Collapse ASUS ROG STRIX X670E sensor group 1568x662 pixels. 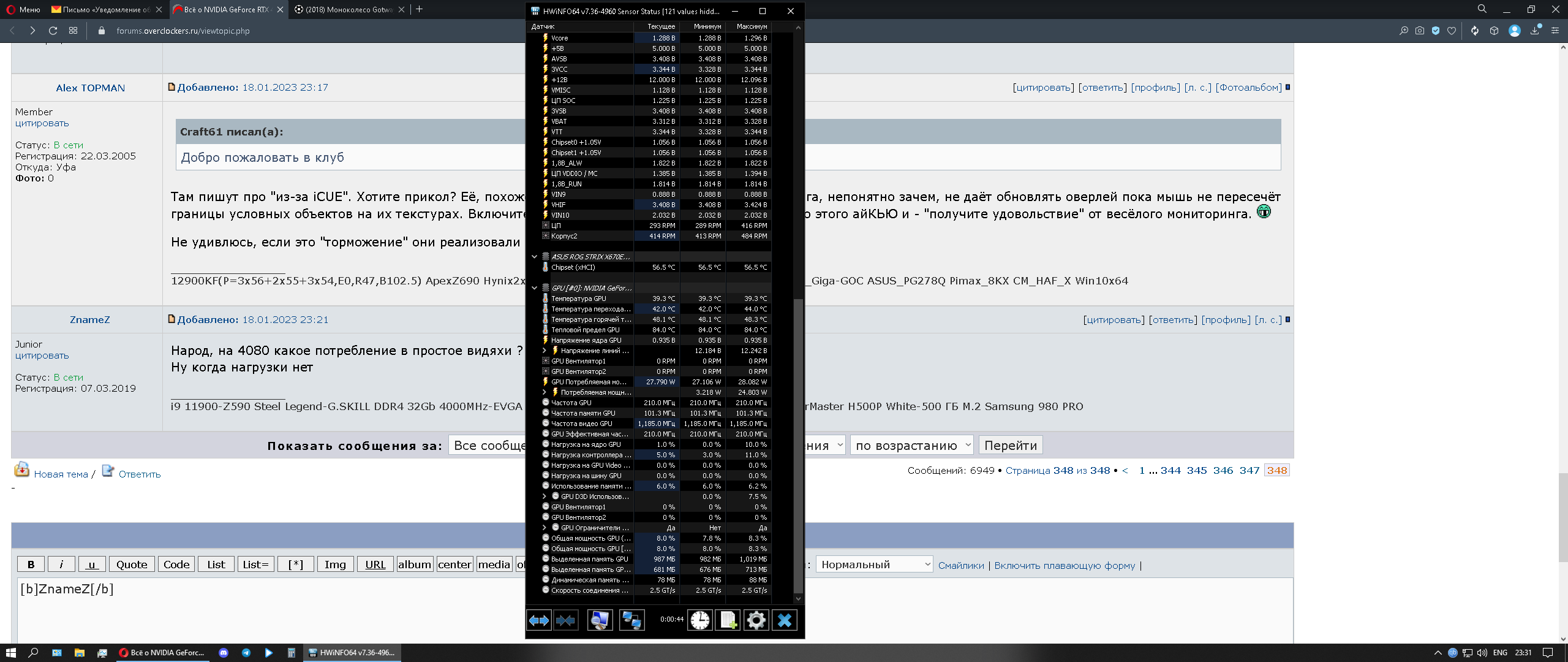534,257
